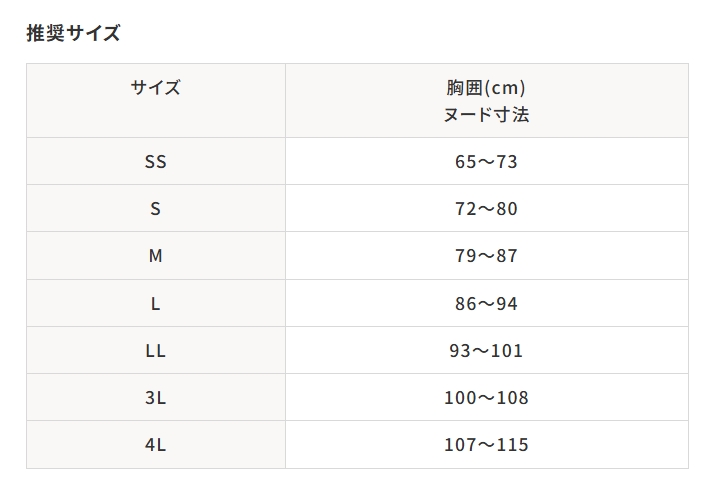Viewport: 707px width, 496px height.
Task: Click the S size cell
Action: point(156,208)
